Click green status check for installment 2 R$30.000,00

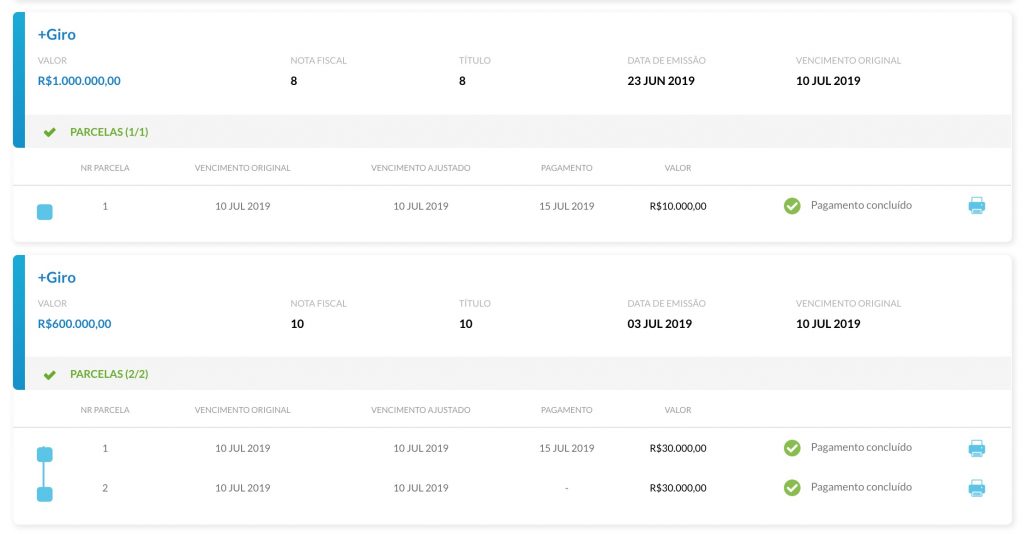792,488
